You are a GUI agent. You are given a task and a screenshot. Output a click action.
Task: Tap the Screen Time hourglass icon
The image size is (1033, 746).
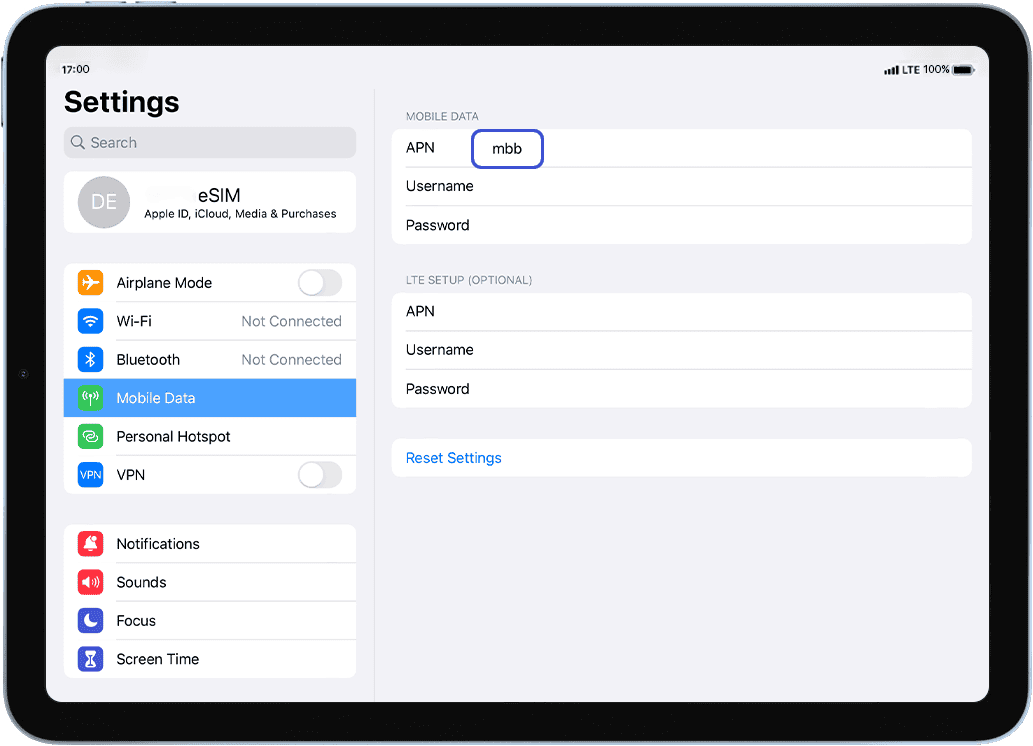pos(91,659)
